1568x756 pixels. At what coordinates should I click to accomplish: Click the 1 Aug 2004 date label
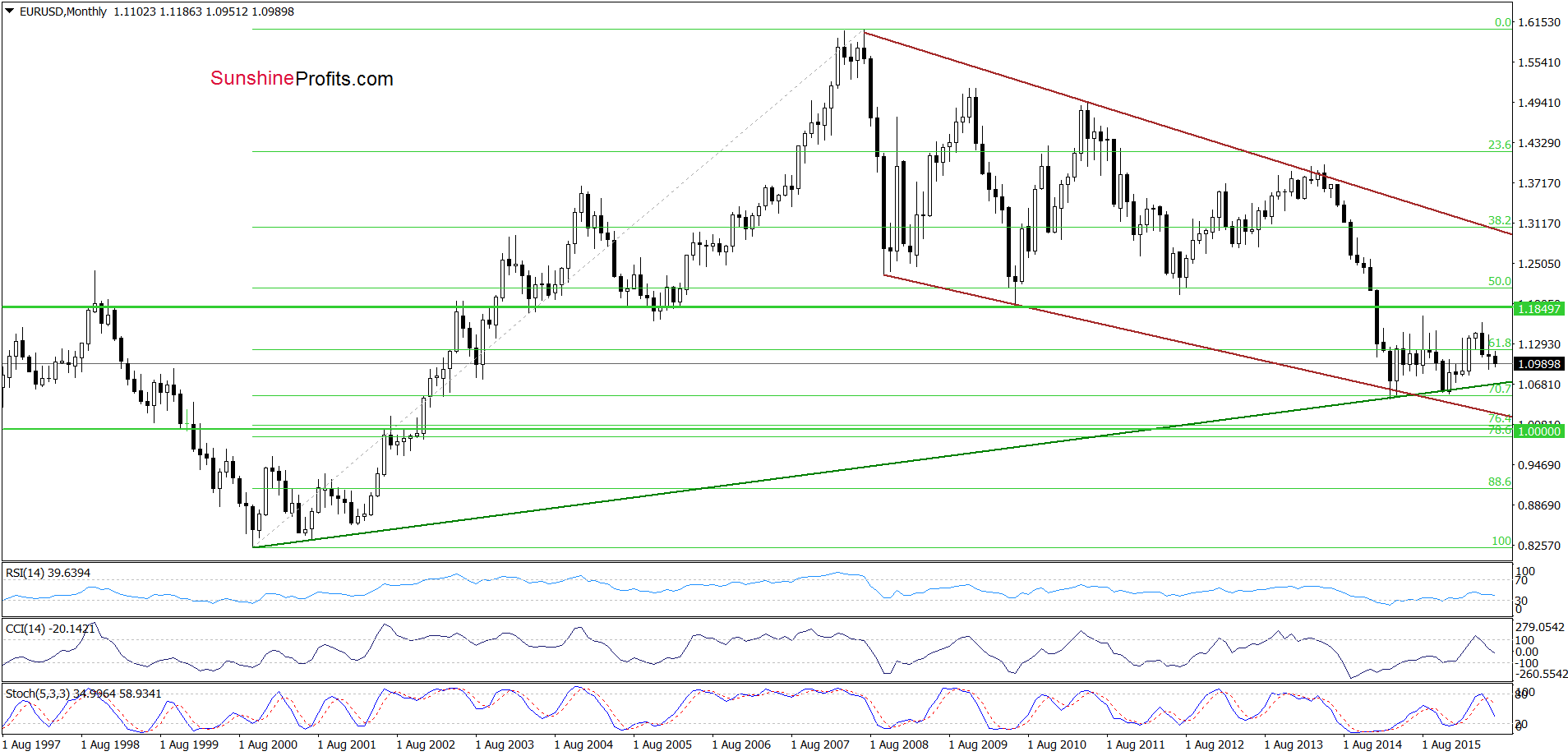pos(583,744)
